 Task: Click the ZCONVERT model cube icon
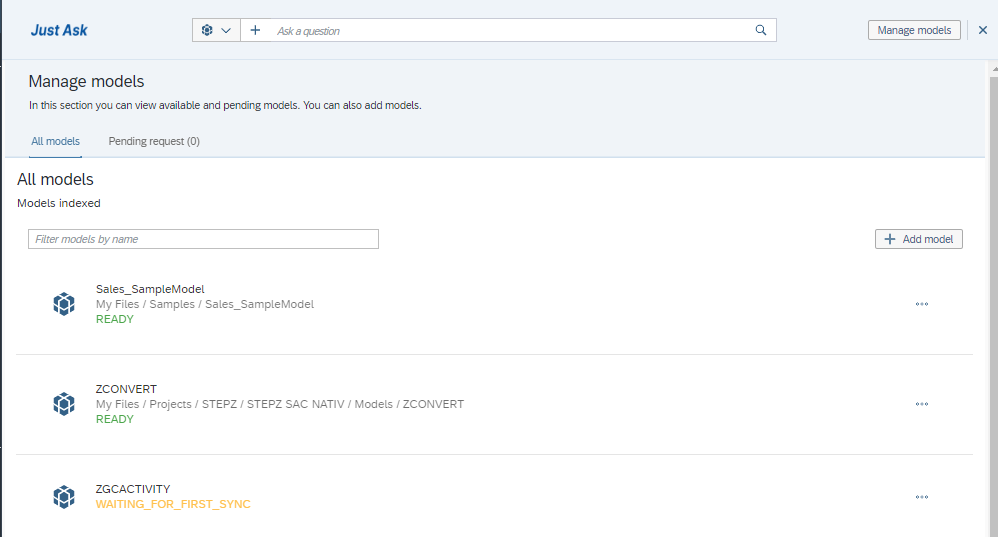[x=64, y=404]
